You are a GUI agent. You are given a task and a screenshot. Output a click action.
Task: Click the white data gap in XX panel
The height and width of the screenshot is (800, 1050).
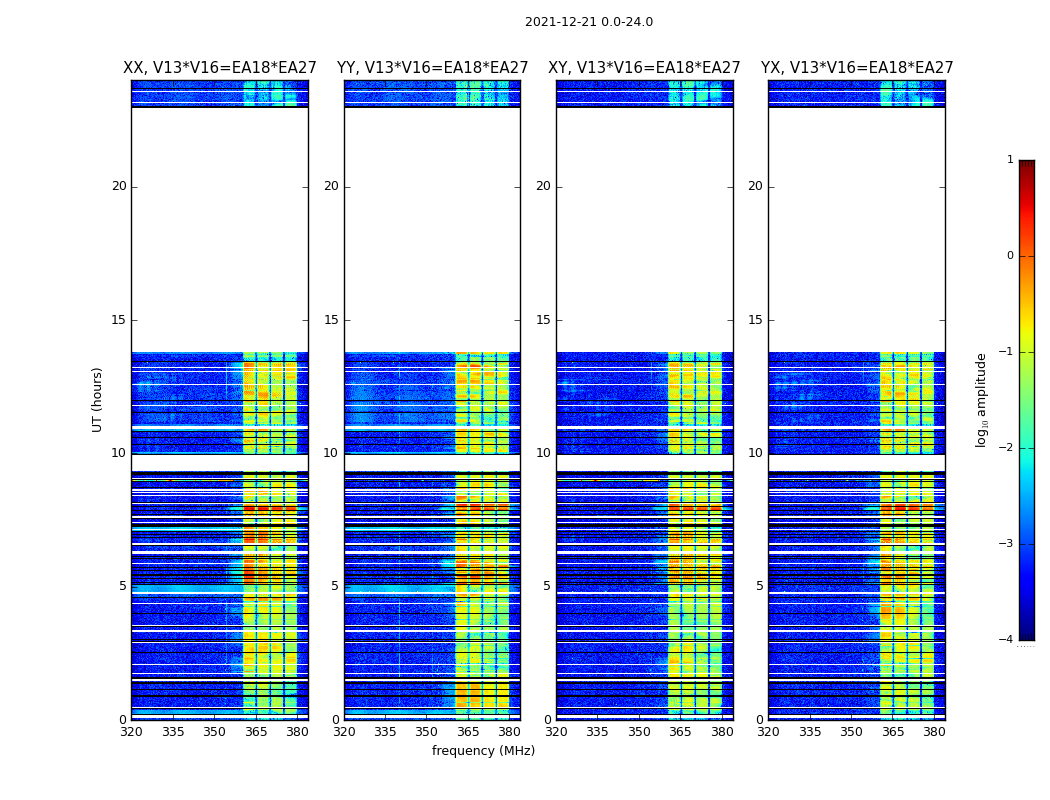click(x=219, y=229)
